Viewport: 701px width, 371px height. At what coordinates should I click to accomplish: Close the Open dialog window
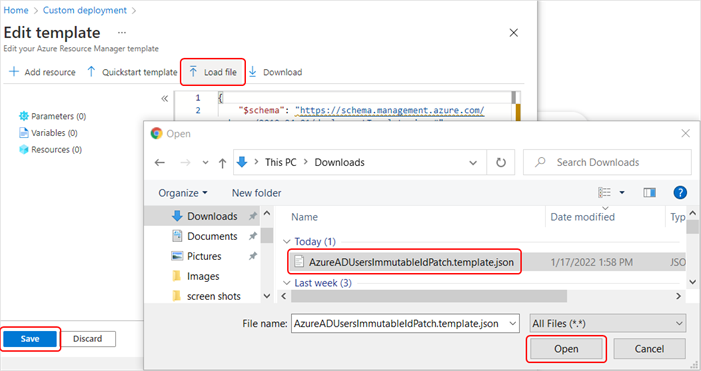click(685, 133)
